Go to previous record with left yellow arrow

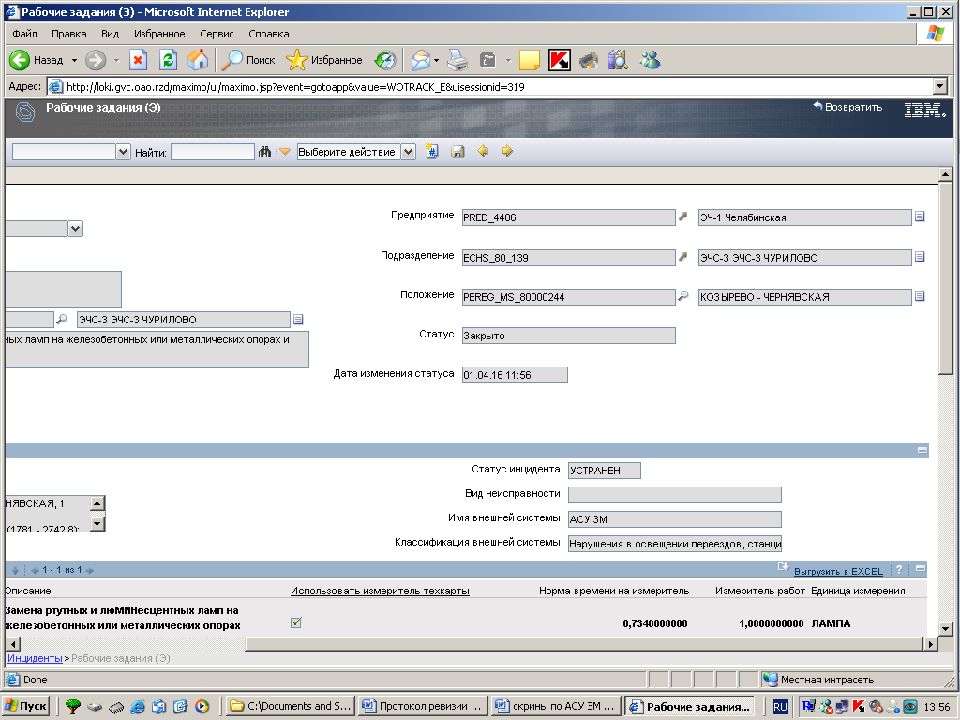(482, 151)
